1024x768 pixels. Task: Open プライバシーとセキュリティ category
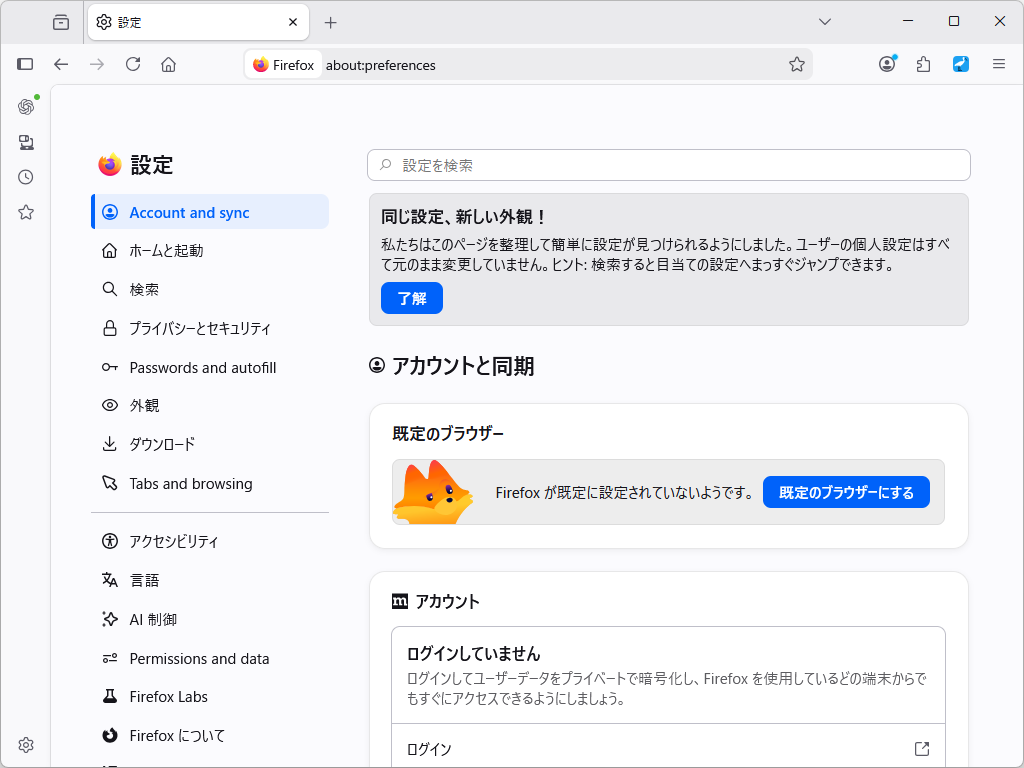coord(210,328)
